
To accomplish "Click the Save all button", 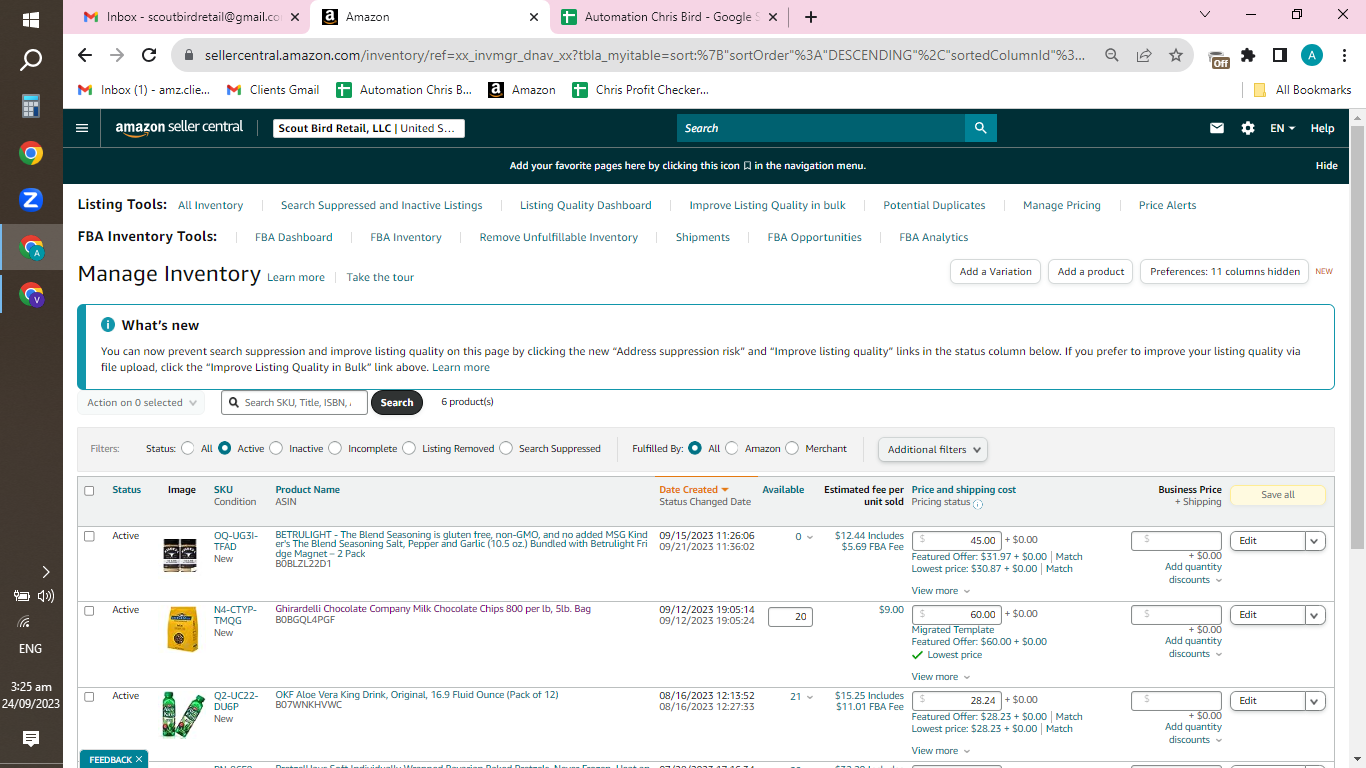I will coord(1277,495).
